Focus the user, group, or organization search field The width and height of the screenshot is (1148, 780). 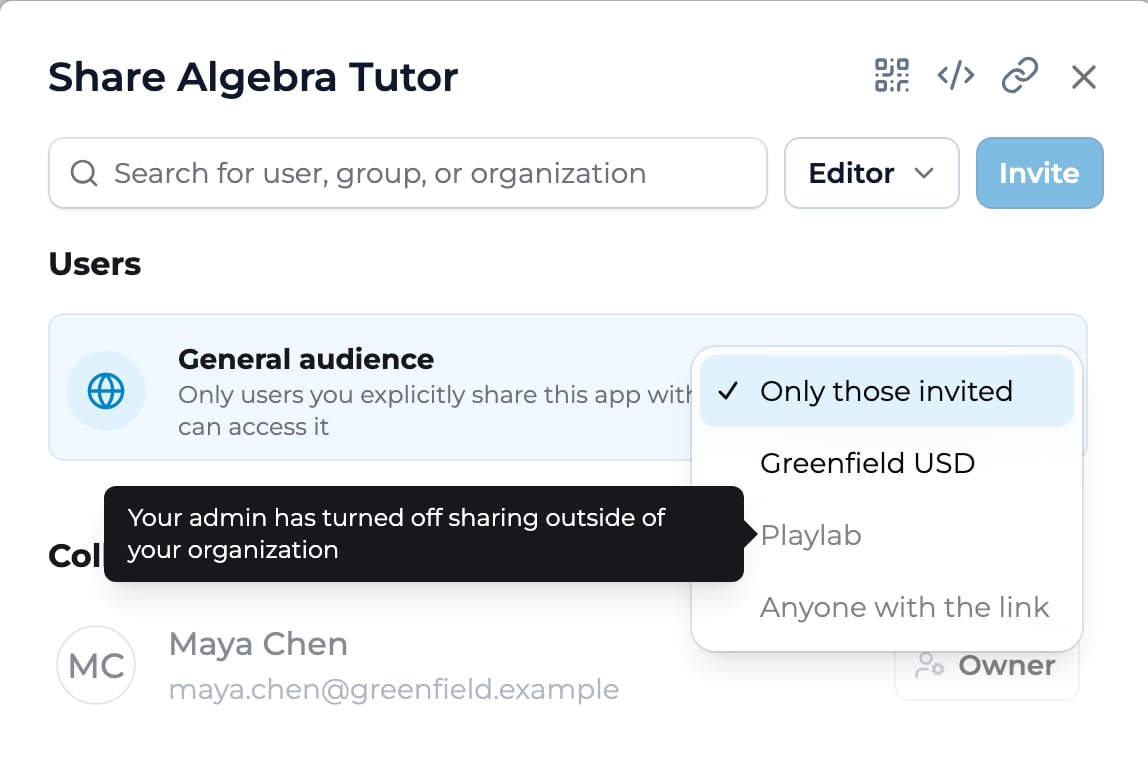click(x=408, y=173)
